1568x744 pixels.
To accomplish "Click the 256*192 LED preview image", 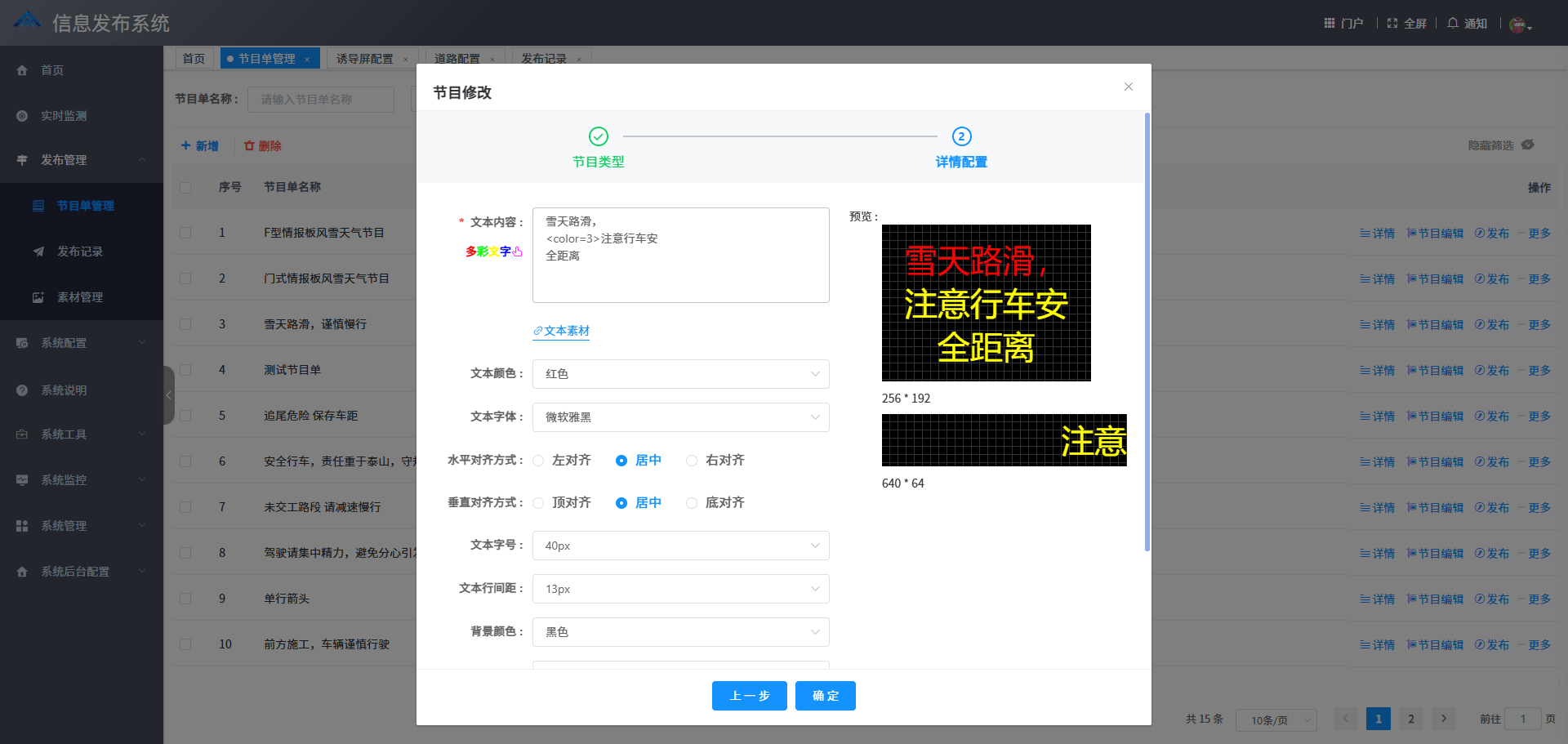I will (986, 302).
